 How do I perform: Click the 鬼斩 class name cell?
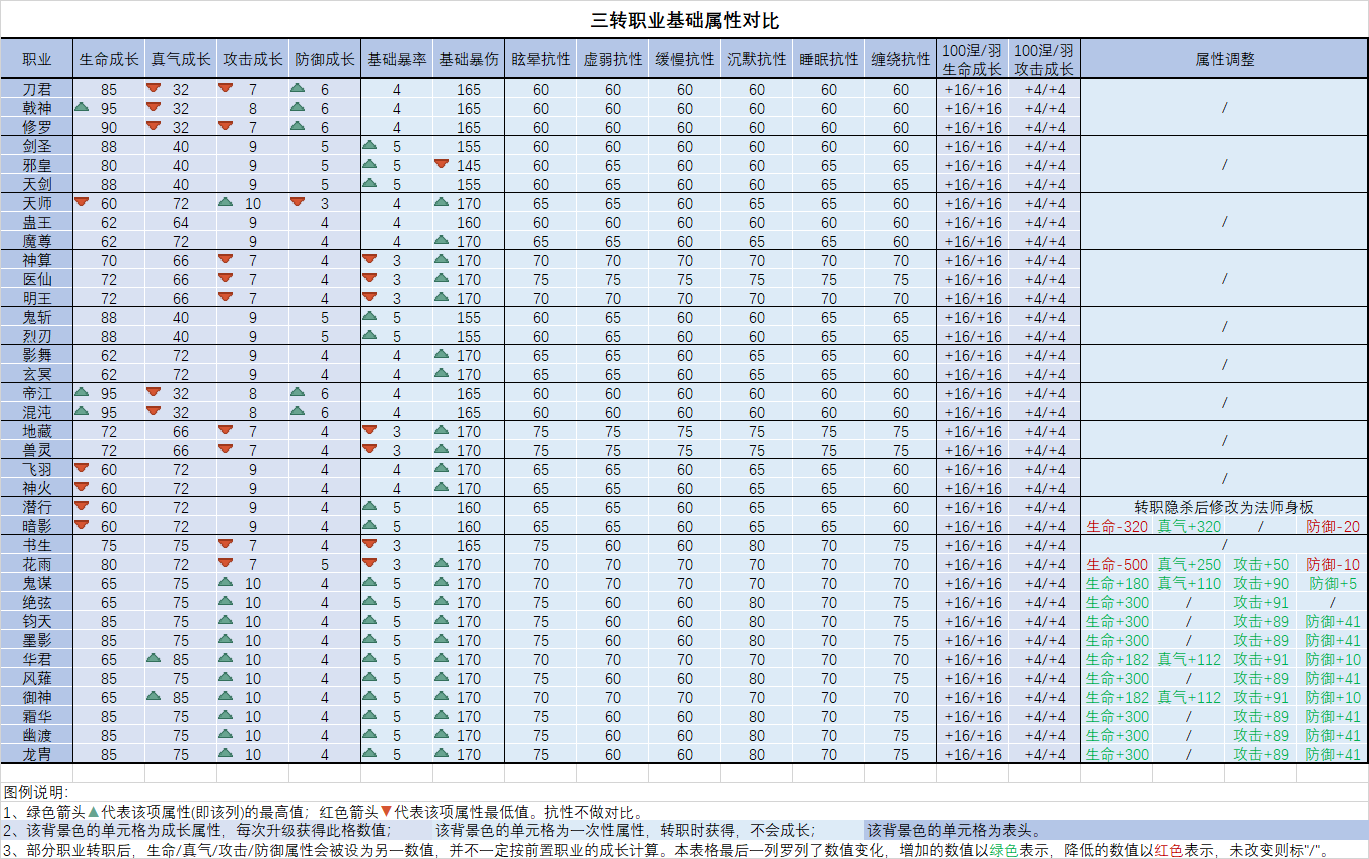(x=37, y=317)
